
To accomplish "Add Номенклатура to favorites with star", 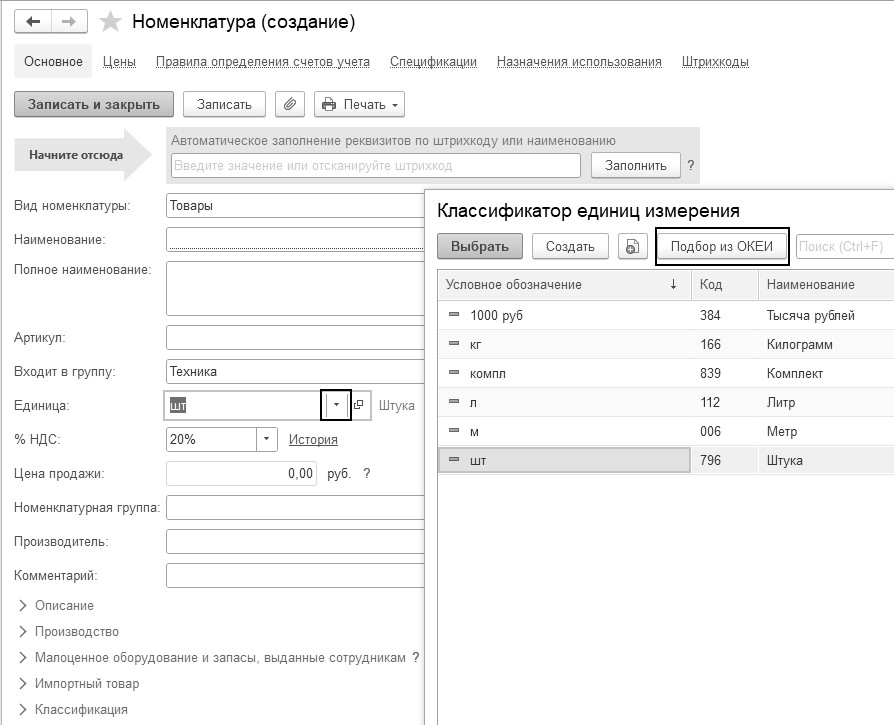I will click(x=111, y=22).
